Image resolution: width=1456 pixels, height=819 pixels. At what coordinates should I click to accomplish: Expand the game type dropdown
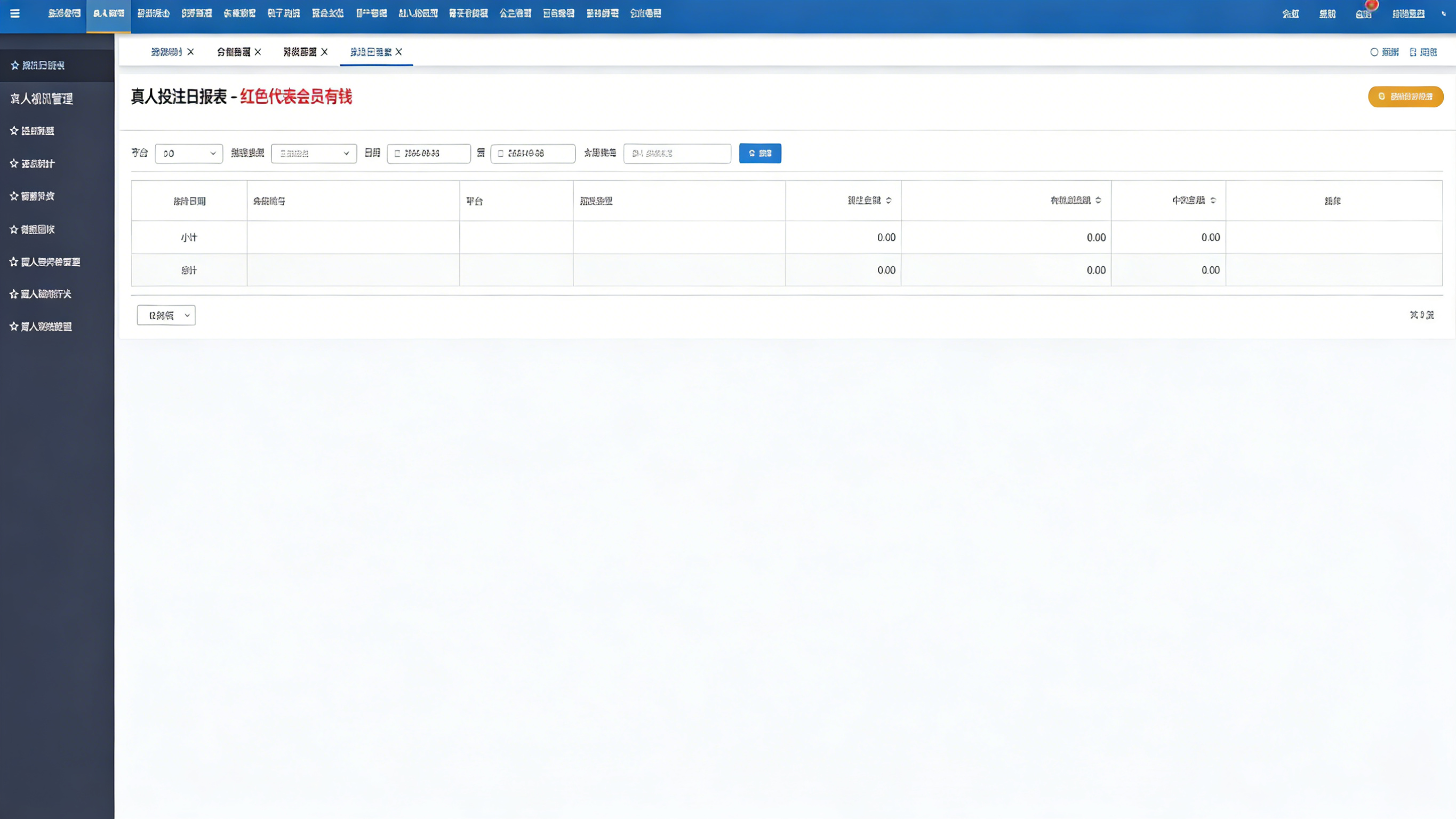[314, 154]
